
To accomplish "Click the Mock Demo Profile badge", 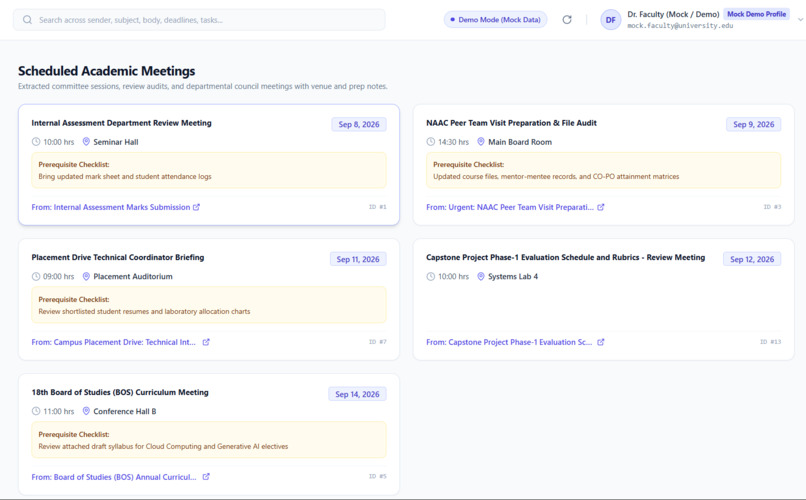I will coord(756,14).
